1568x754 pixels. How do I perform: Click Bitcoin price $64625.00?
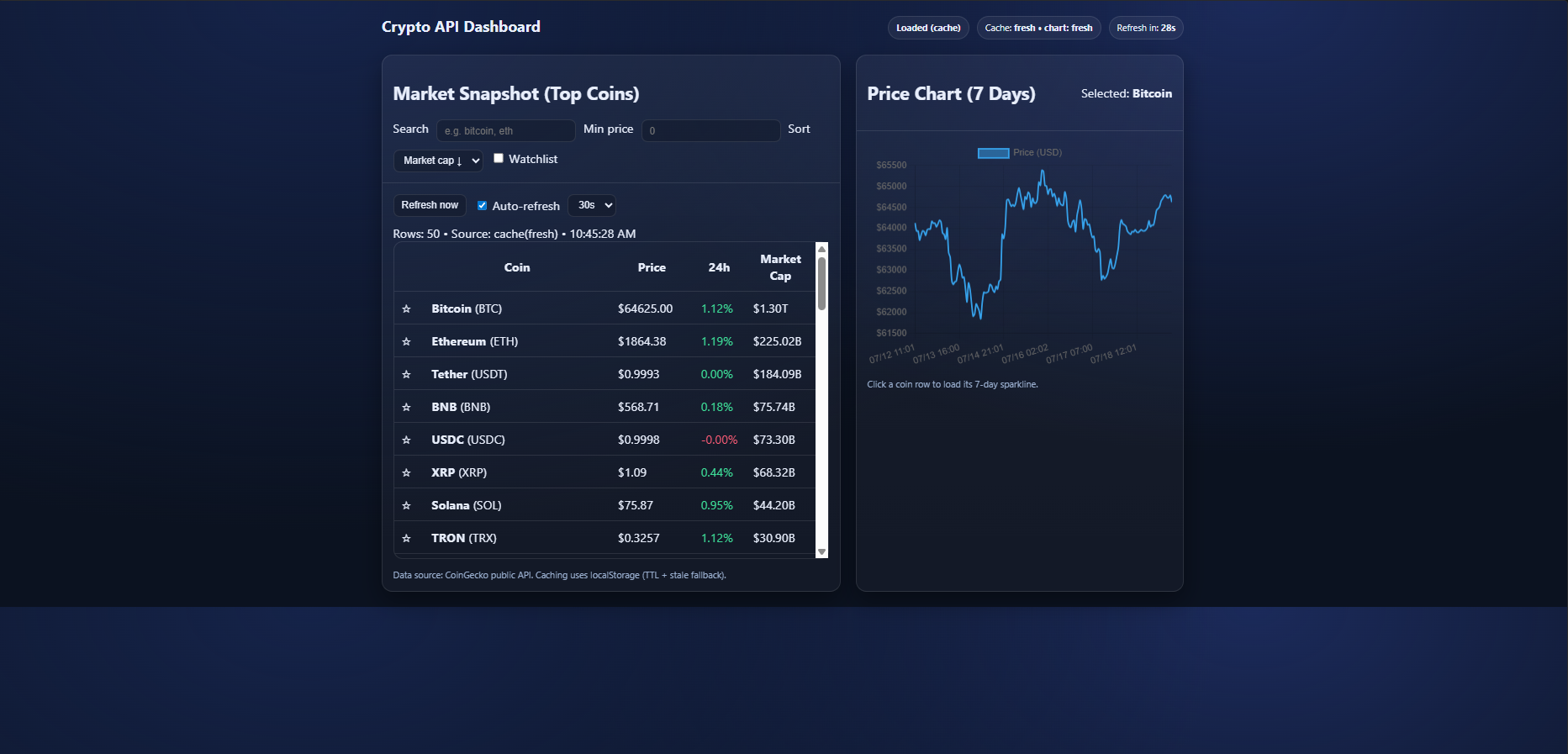[645, 308]
